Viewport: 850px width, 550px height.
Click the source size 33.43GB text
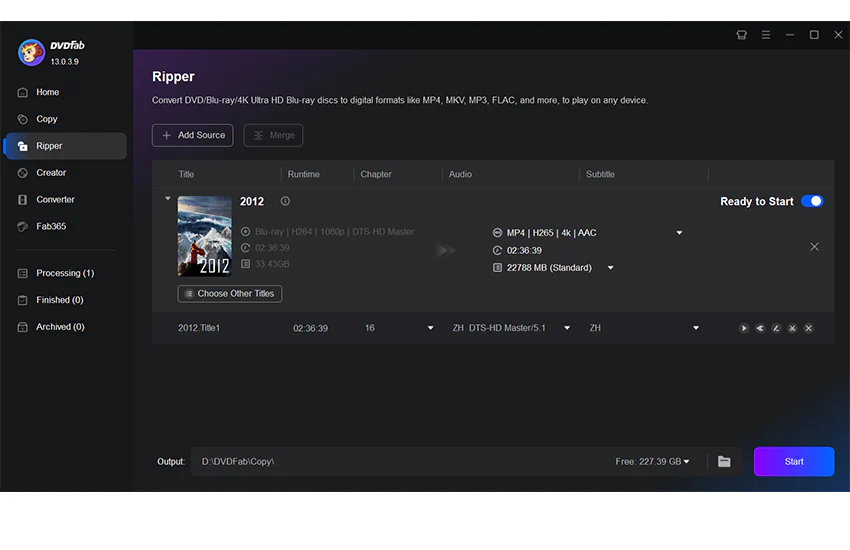pyautogui.click(x=272, y=264)
